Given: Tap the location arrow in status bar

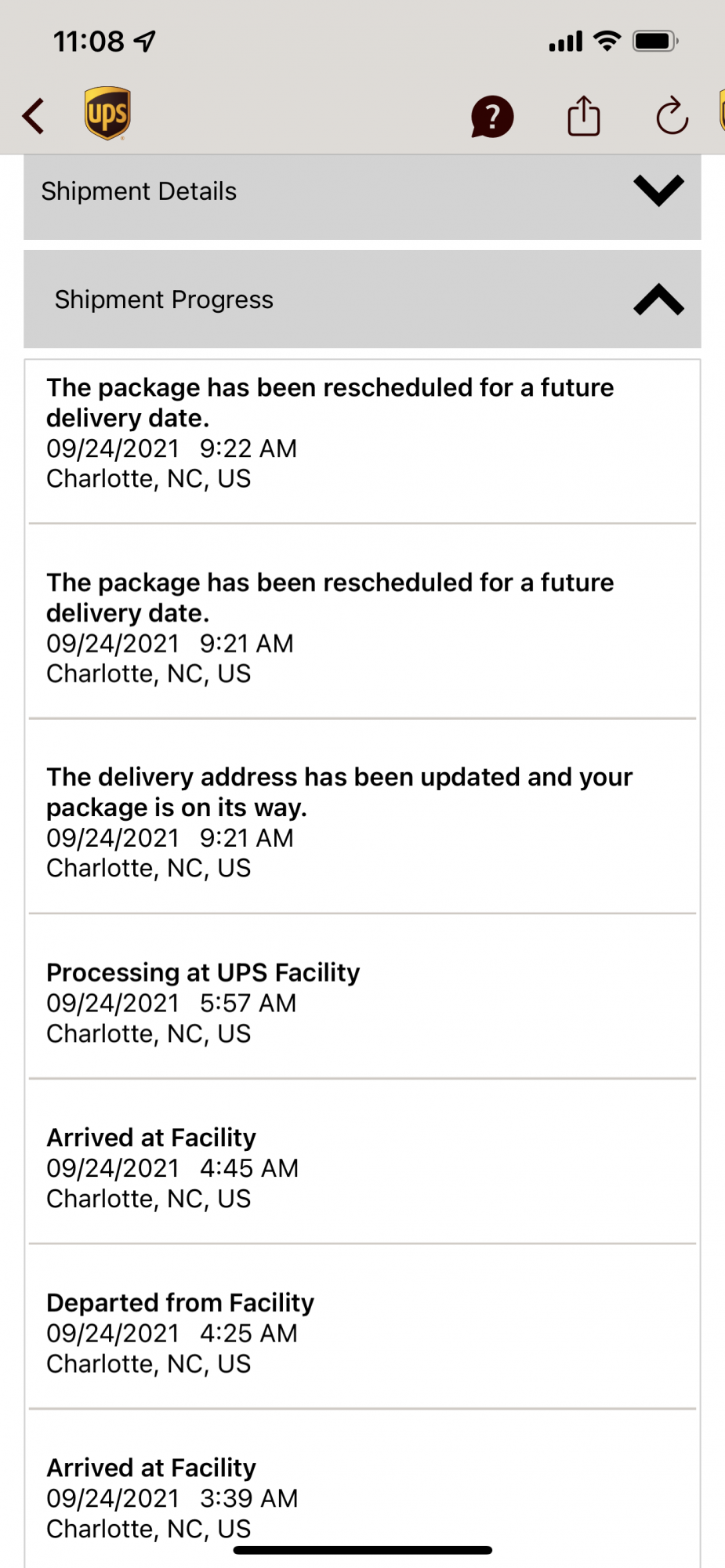Looking at the screenshot, I should click(145, 41).
